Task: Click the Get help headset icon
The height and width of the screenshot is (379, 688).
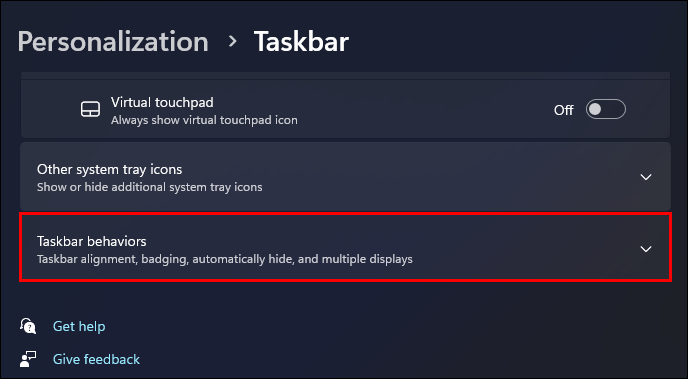Action: coord(28,326)
